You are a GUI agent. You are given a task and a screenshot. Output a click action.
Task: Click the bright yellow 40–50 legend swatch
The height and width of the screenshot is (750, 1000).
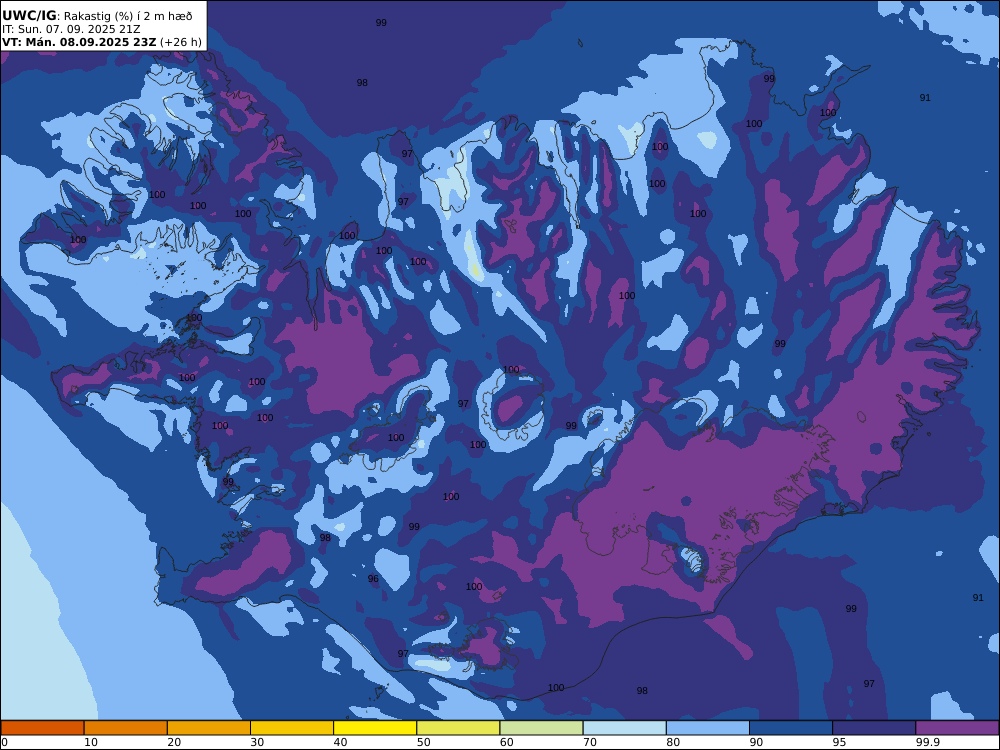(x=375, y=728)
